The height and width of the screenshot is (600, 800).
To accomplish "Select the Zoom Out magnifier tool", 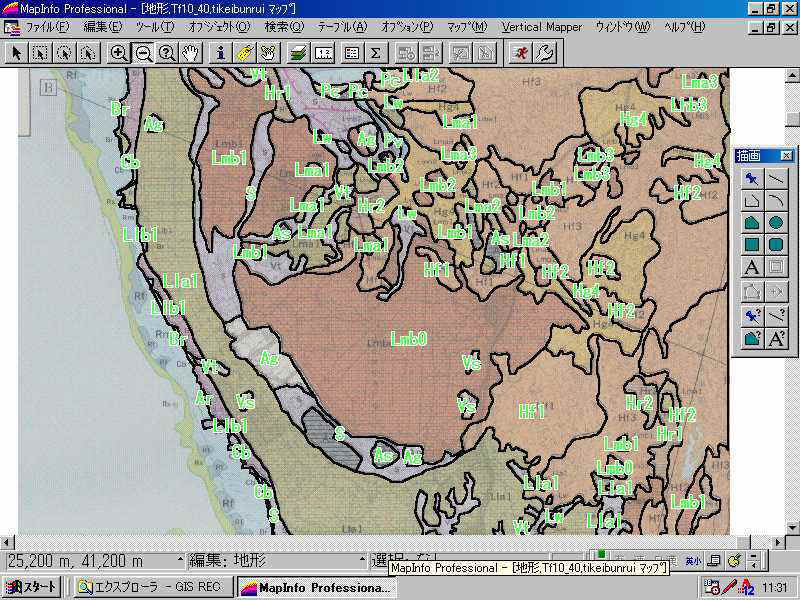I will tap(143, 53).
